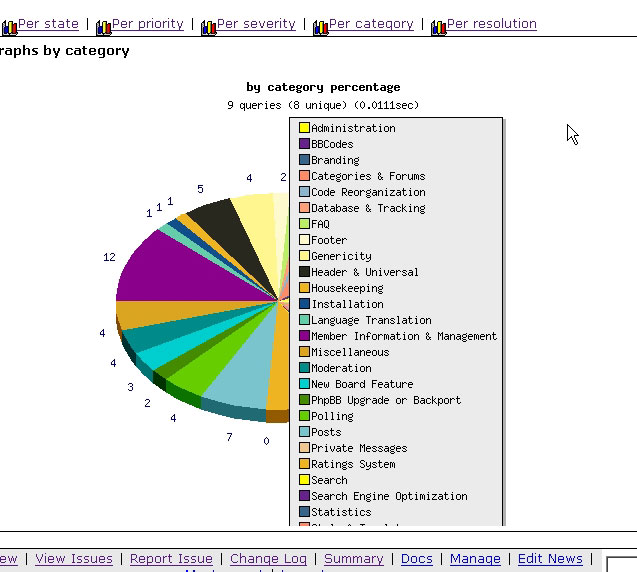637x572 pixels.
Task: Go to the Manage page
Action: point(475,559)
